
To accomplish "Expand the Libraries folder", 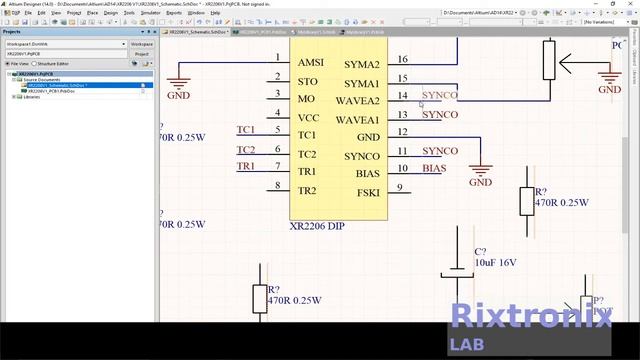I will (14, 97).
